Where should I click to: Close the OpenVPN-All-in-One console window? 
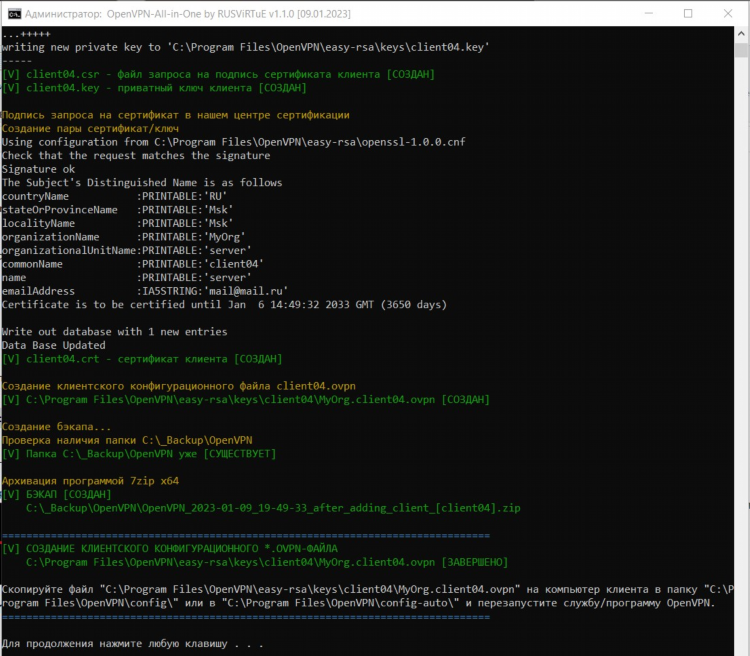728,13
